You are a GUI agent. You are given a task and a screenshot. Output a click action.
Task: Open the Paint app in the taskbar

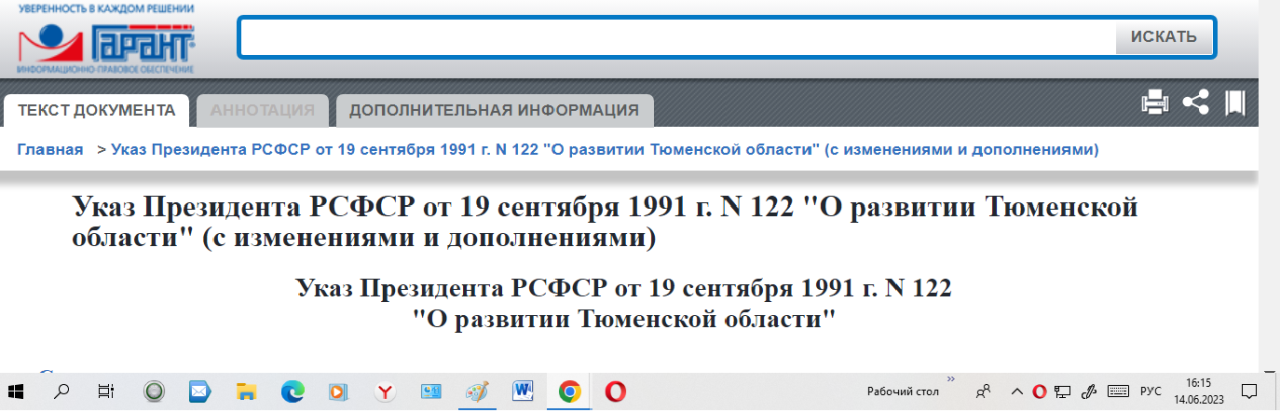(x=476, y=392)
